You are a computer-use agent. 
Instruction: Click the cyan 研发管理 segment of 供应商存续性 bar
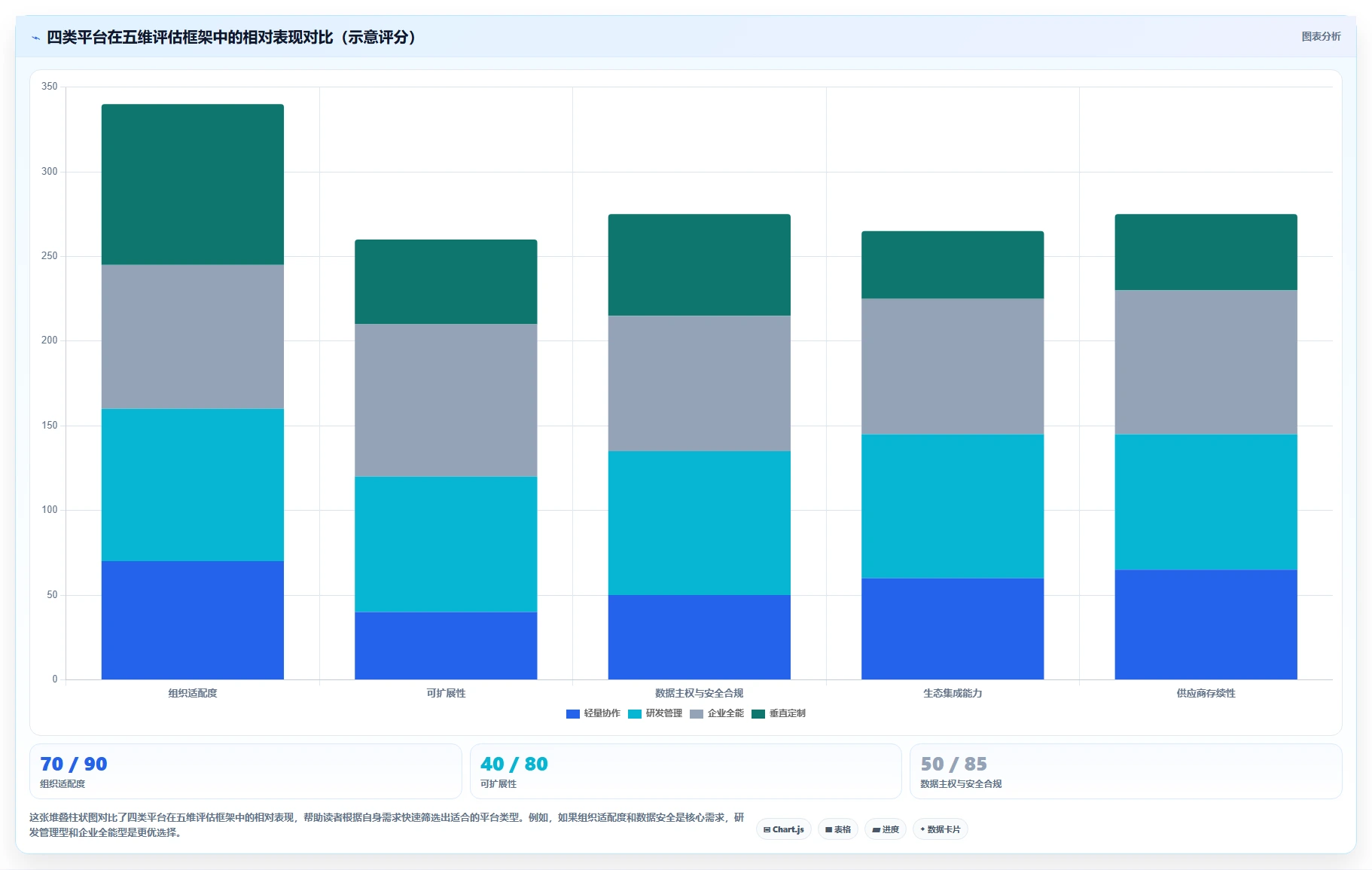point(1206,502)
